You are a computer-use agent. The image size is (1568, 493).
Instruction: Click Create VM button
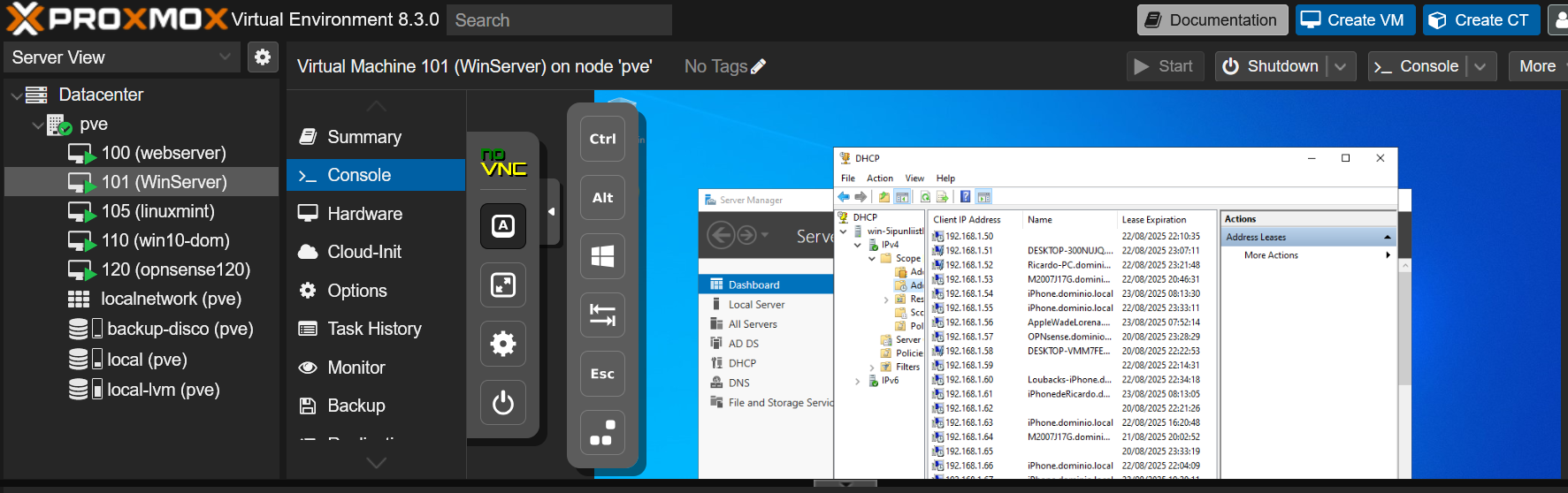click(1355, 20)
